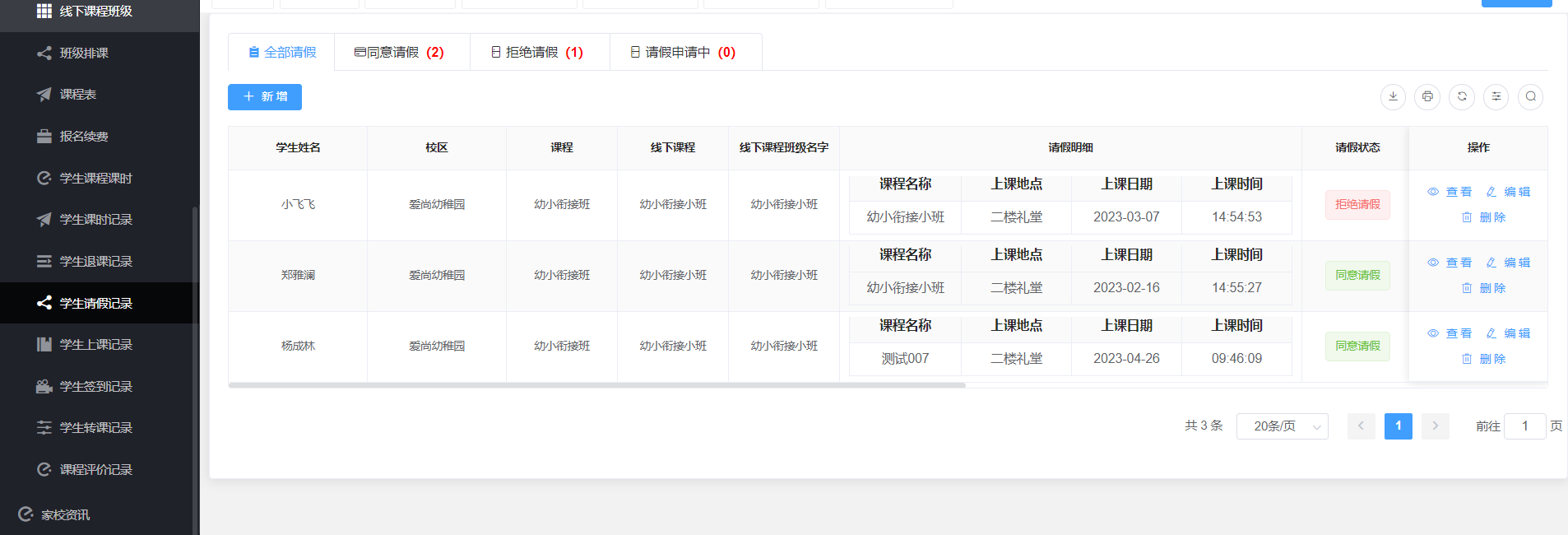Image resolution: width=1568 pixels, height=535 pixels.
Task: Switch to 全部请假 tab
Action: click(x=282, y=52)
